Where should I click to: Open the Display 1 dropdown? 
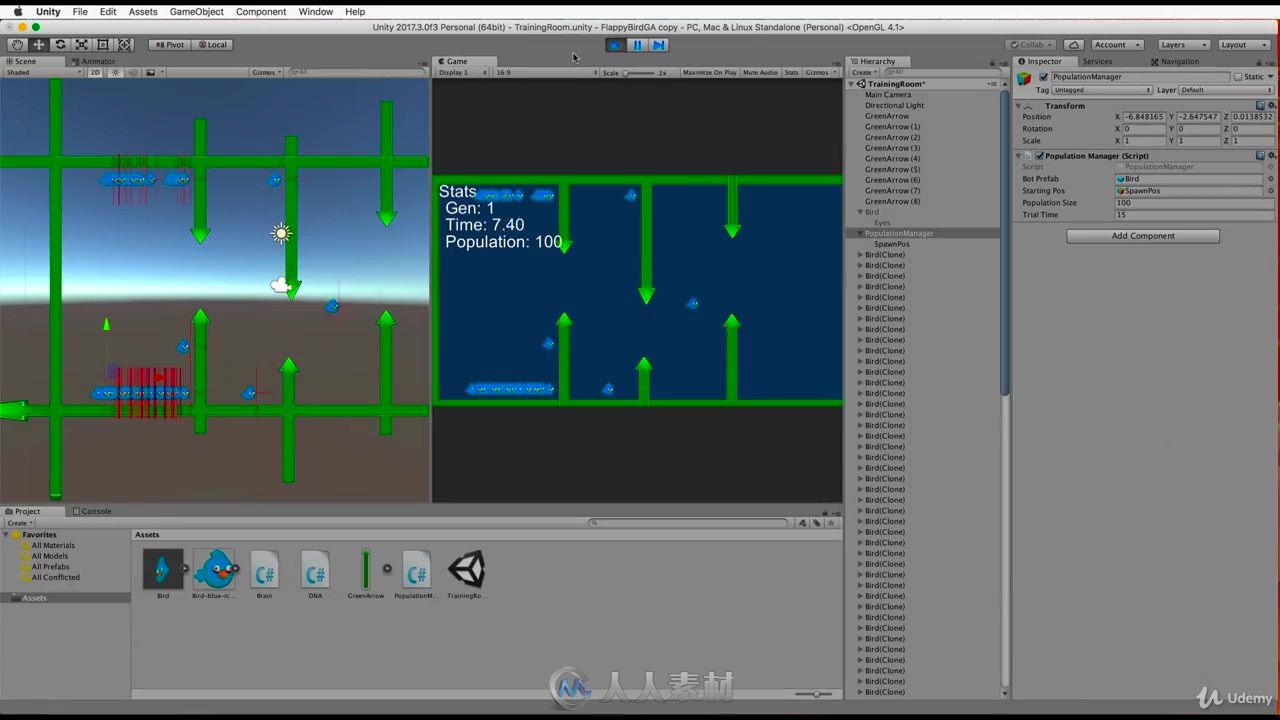(461, 72)
